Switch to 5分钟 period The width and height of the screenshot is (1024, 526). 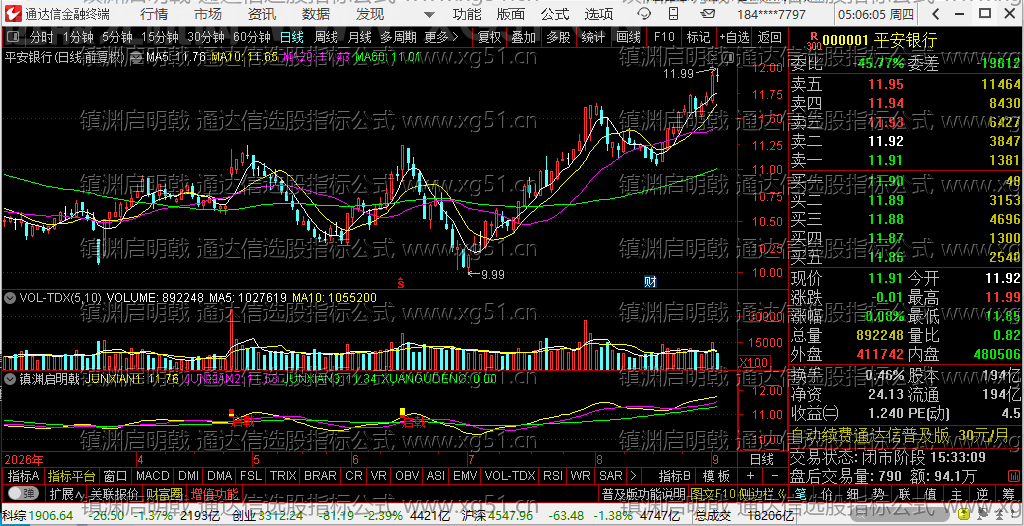point(116,37)
